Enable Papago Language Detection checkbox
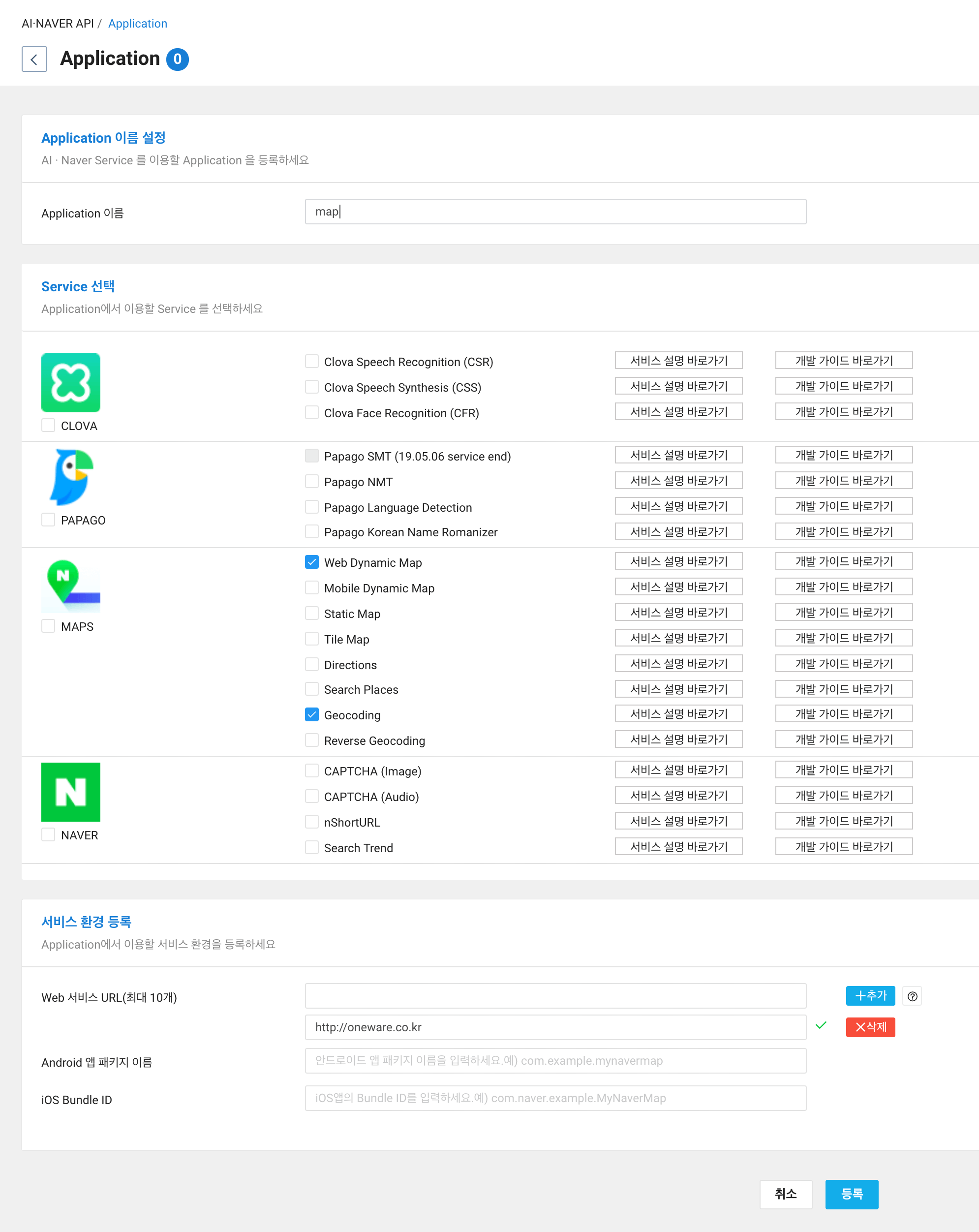 pos(312,507)
